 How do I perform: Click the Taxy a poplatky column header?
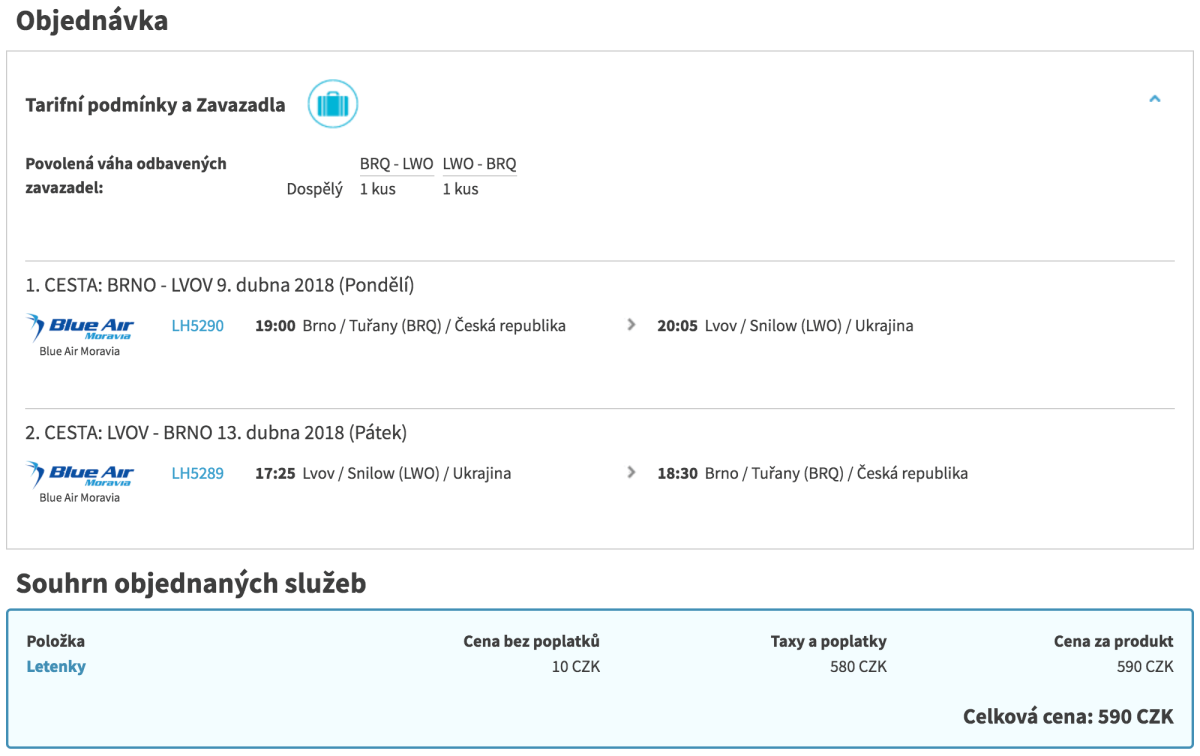[x=828, y=642]
